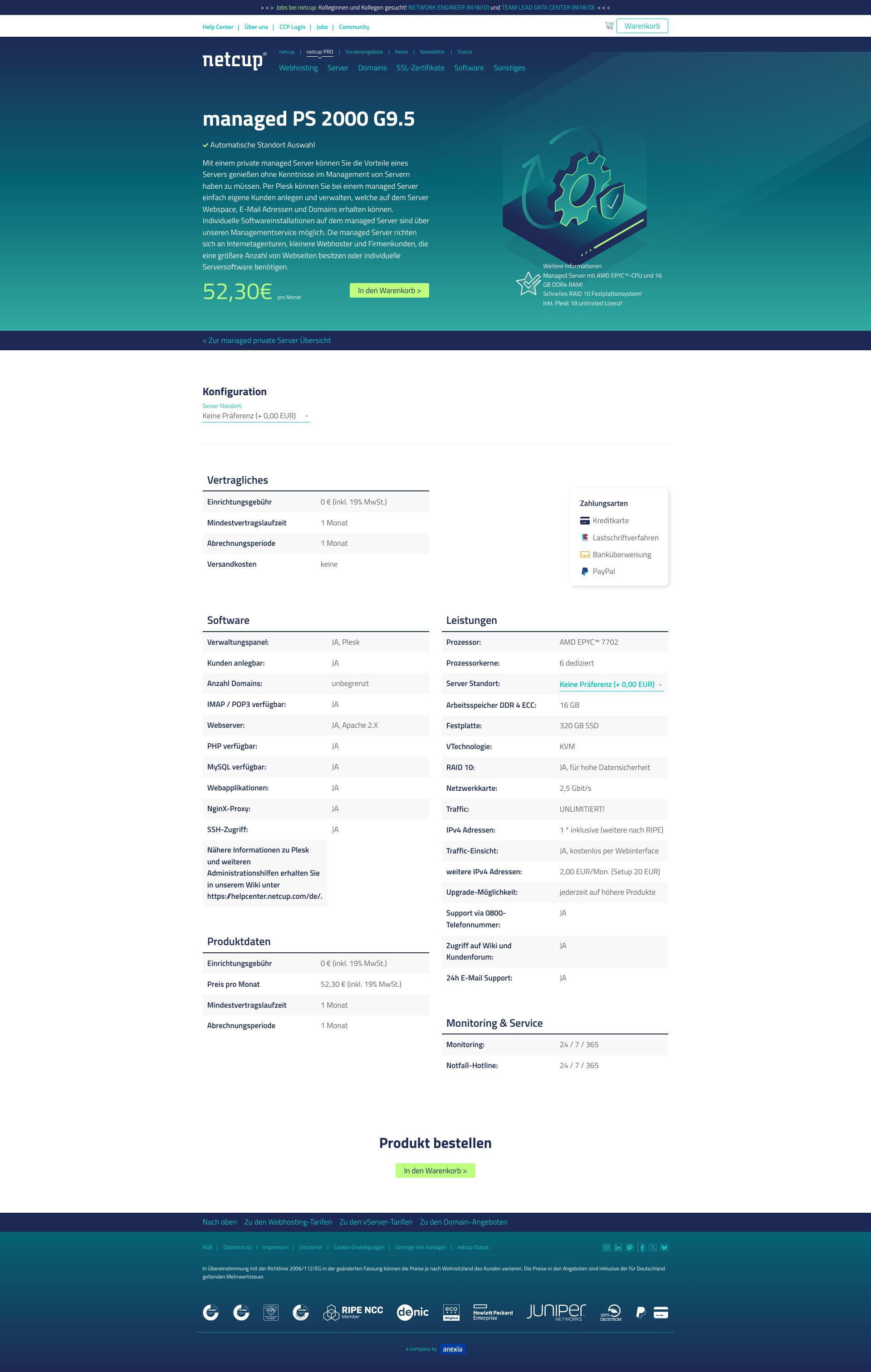Click the Banküberweisung payment icon
The width and height of the screenshot is (871, 1372).
tap(584, 554)
